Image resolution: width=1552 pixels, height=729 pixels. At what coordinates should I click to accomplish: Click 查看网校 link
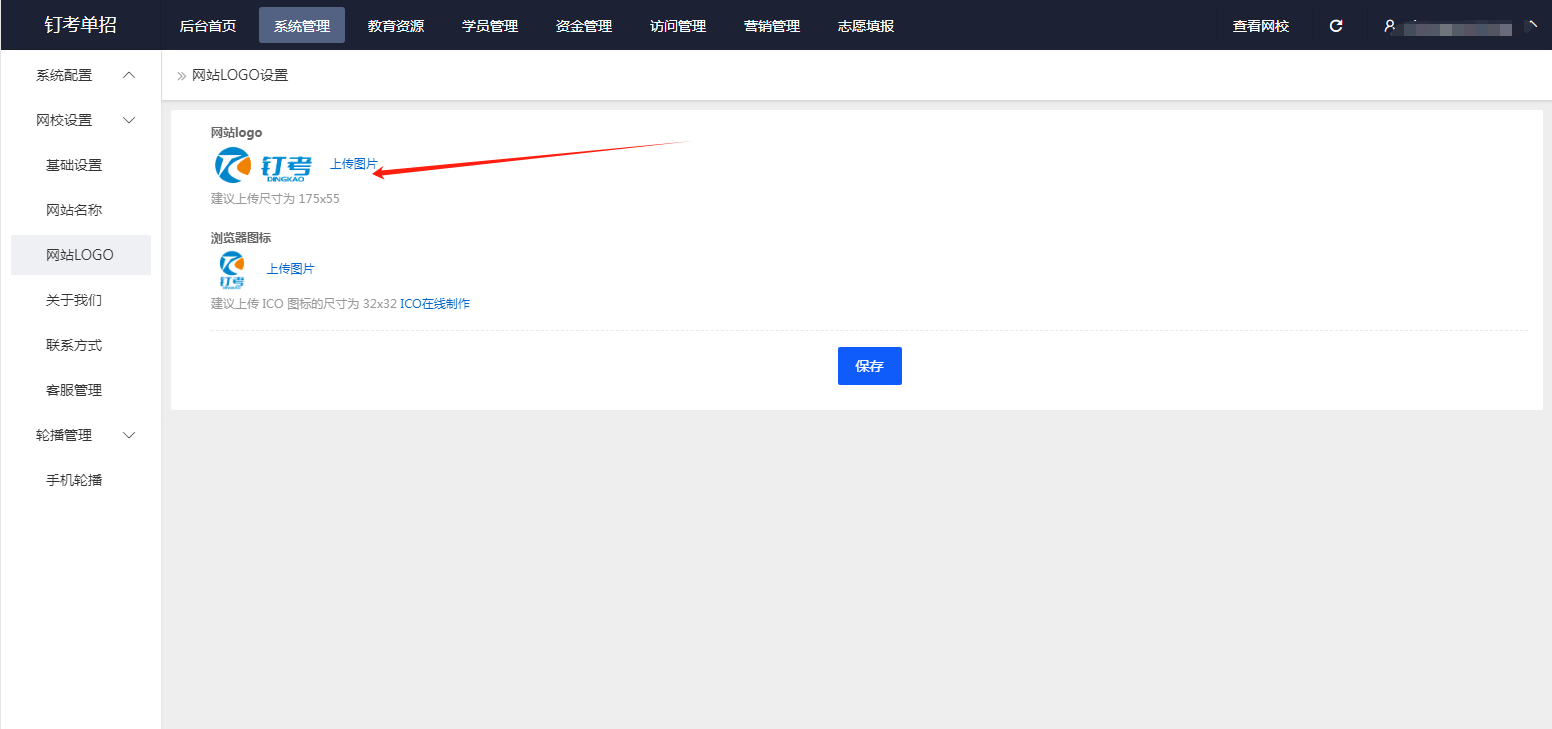click(x=1261, y=26)
